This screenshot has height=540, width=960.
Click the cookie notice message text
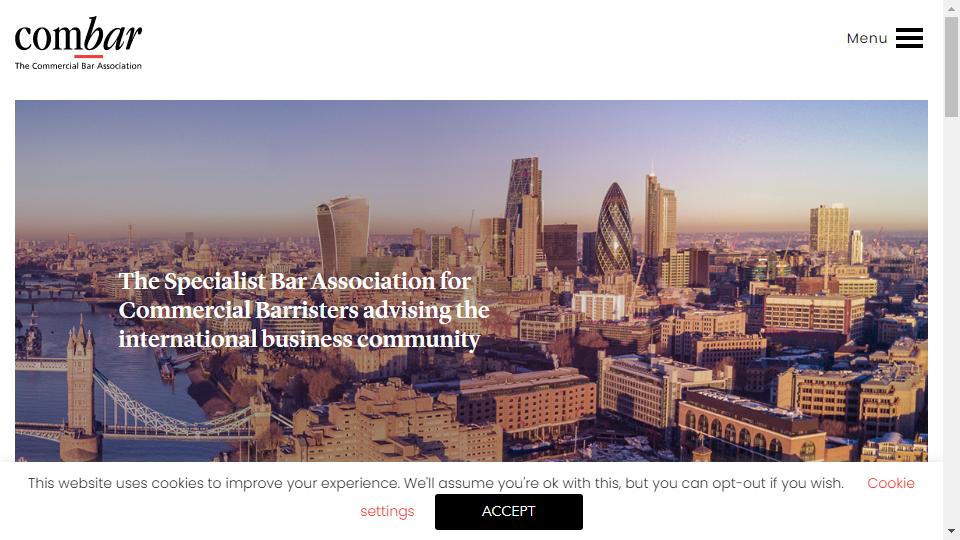(436, 483)
